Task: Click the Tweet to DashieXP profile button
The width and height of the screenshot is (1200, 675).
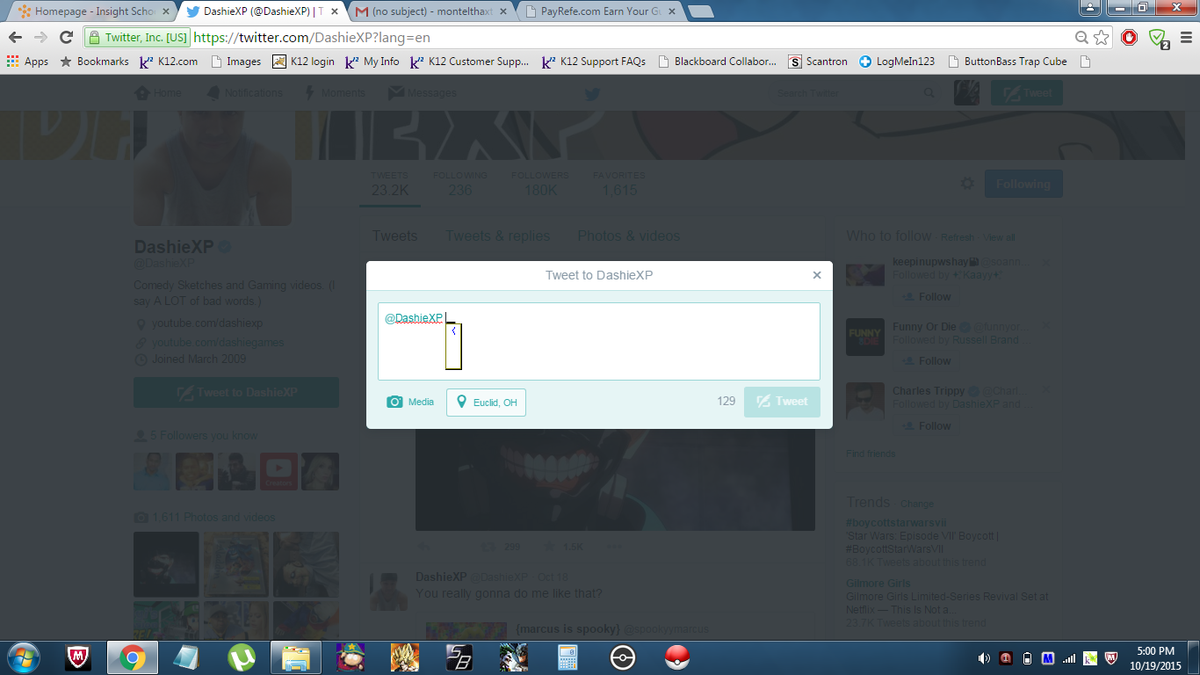Action: 236,392
